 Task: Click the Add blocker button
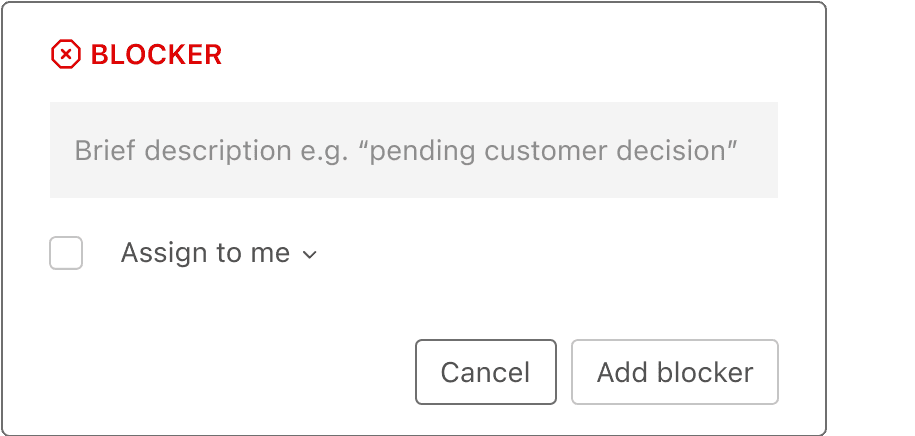click(674, 372)
